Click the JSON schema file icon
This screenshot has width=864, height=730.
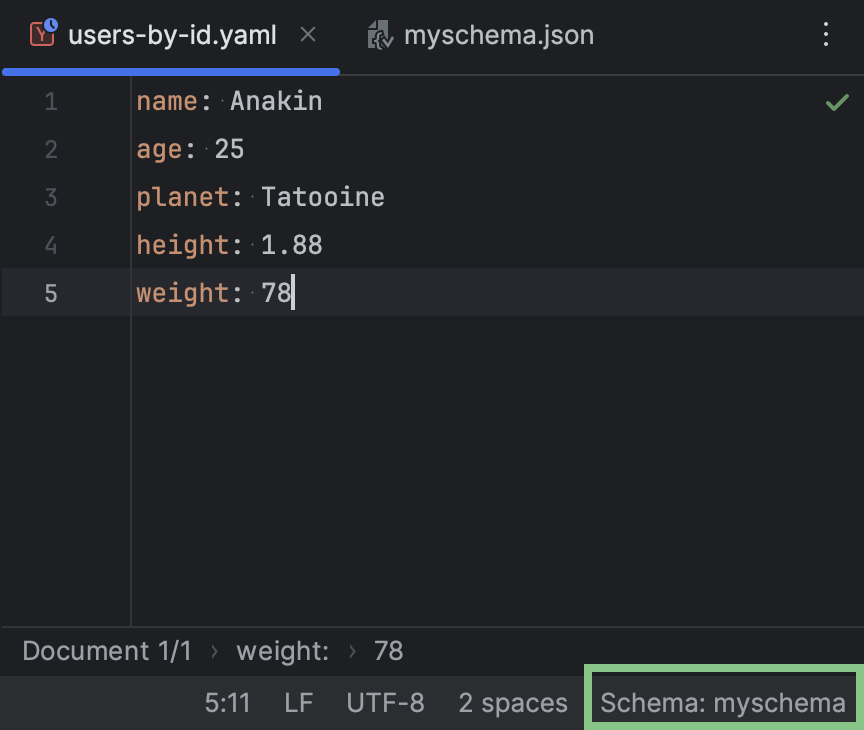tap(378, 34)
